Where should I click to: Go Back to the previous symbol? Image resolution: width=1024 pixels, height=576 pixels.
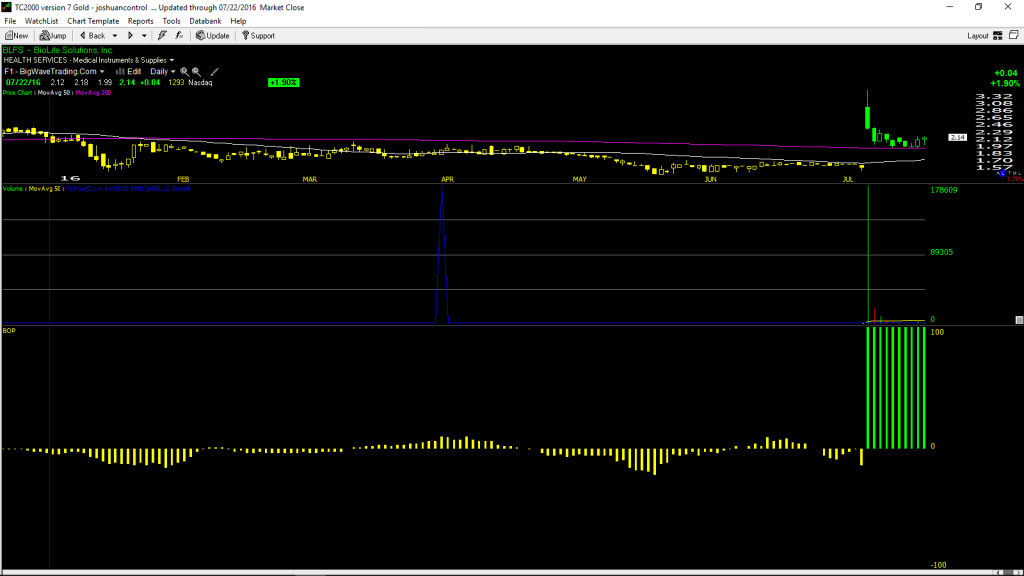click(92, 36)
